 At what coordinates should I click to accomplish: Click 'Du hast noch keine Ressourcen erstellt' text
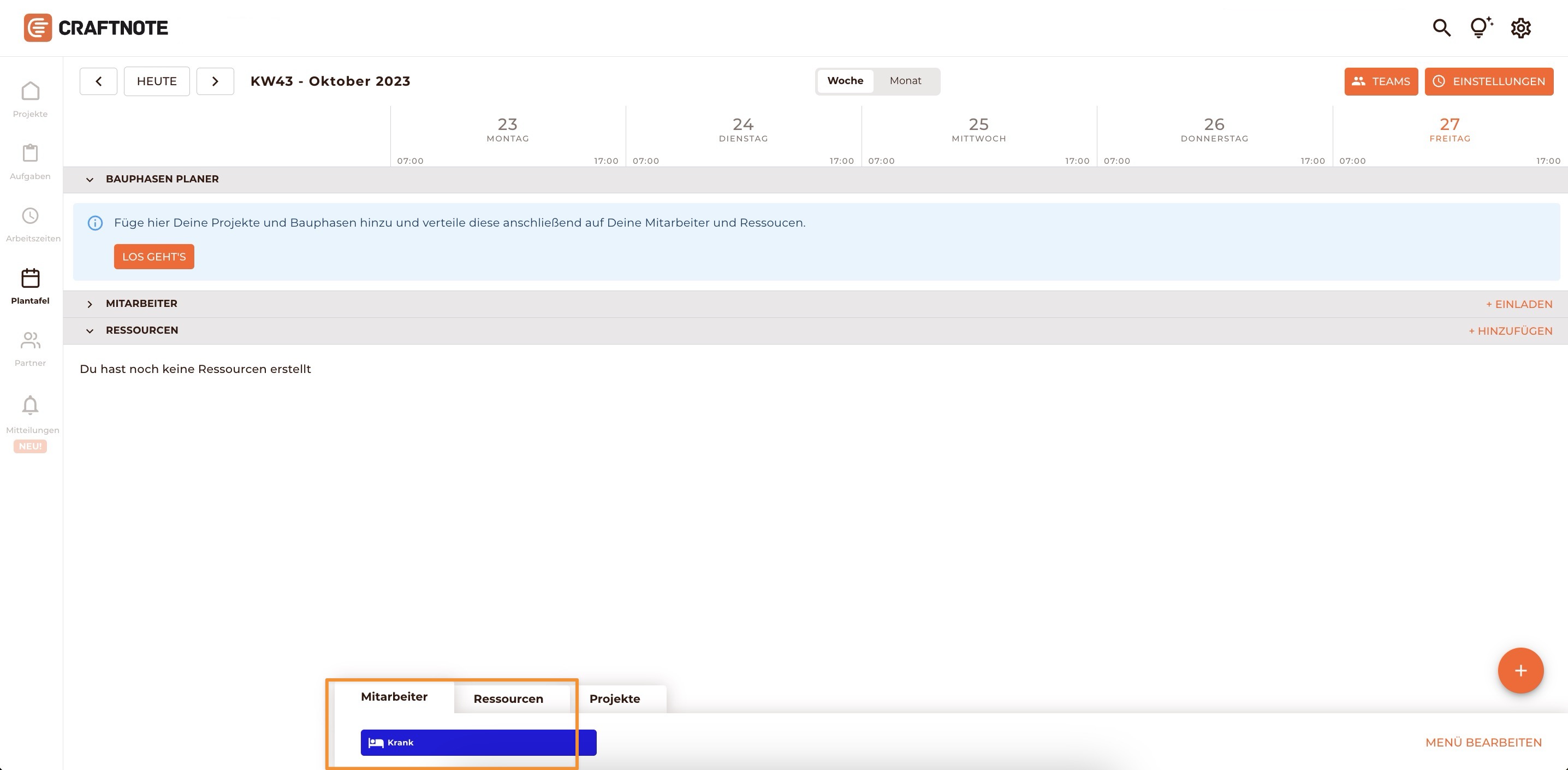(x=195, y=370)
